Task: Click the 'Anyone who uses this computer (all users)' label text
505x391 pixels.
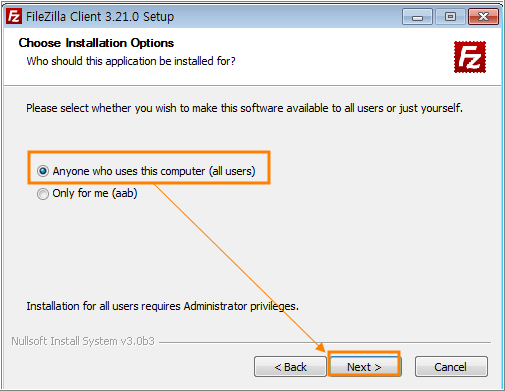Action: (x=154, y=171)
